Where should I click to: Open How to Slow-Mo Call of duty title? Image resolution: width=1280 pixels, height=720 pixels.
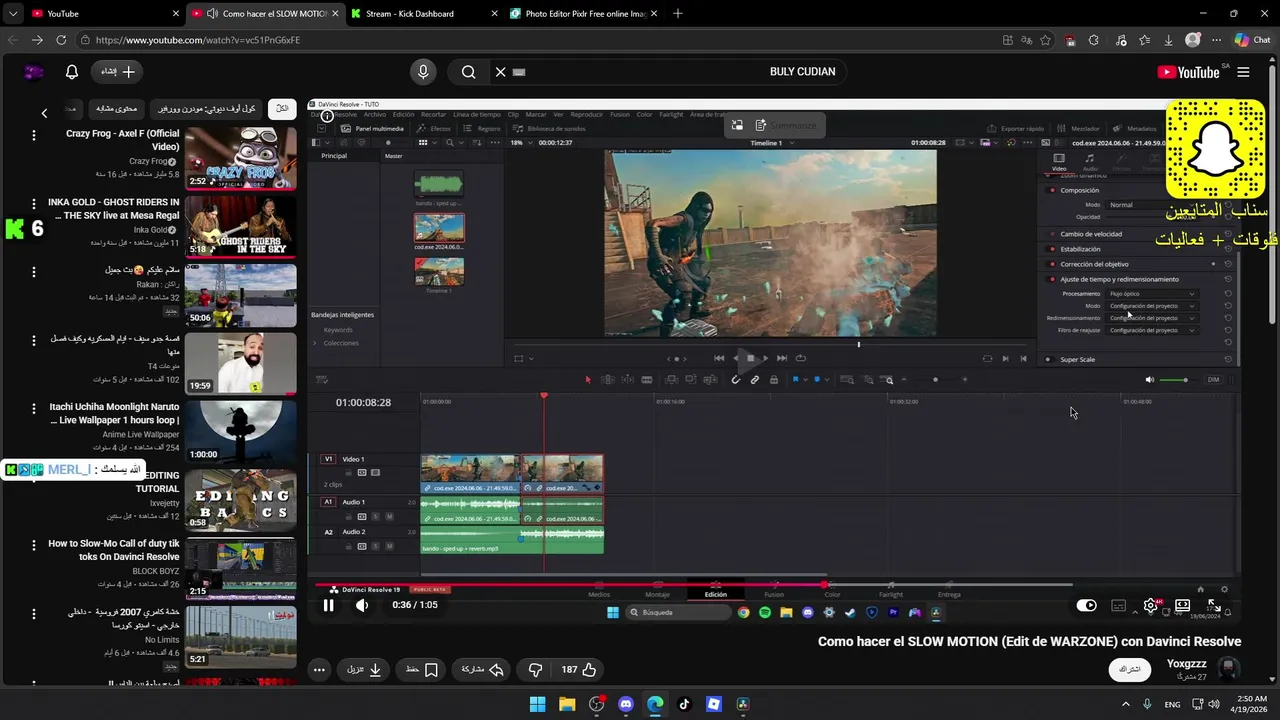click(x=114, y=550)
